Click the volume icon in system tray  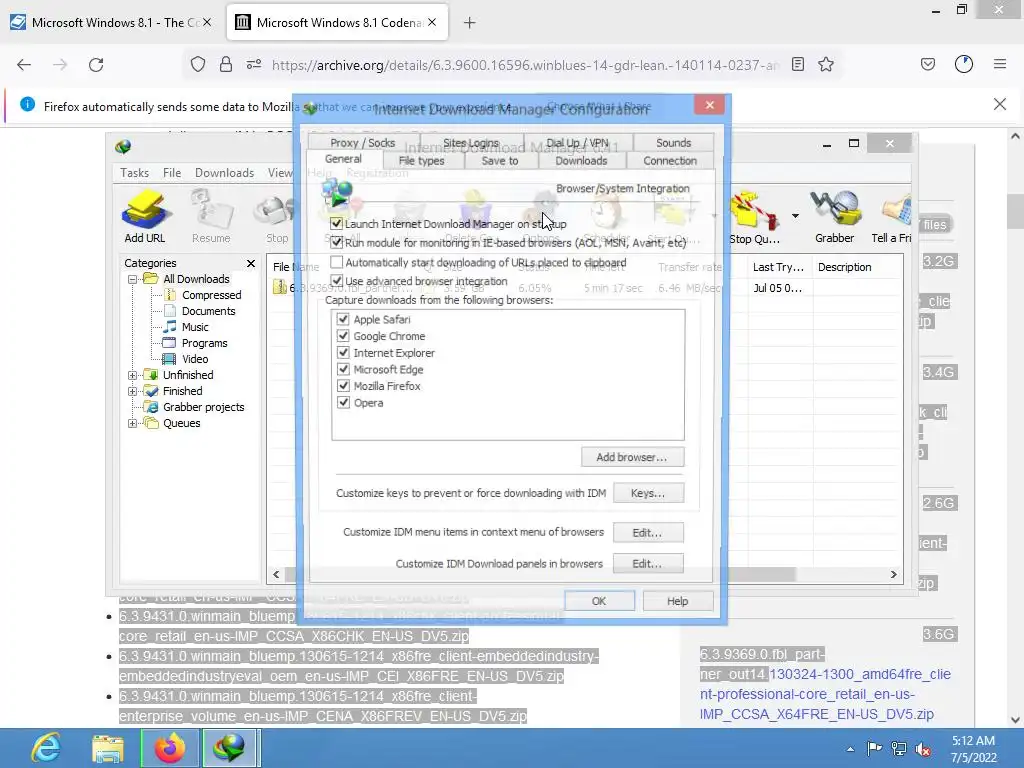[923, 749]
